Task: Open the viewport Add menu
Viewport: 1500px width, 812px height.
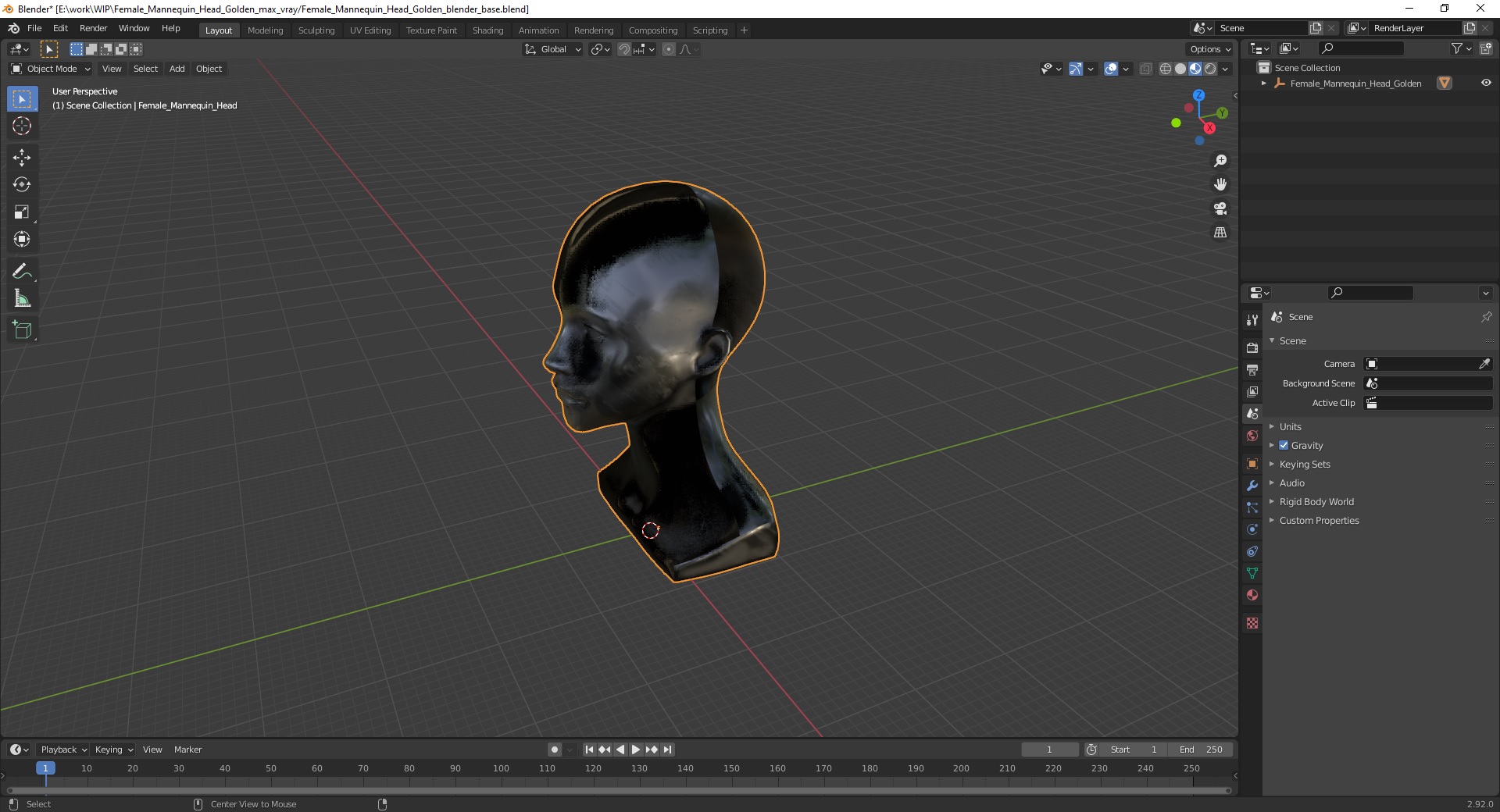Action: point(177,69)
